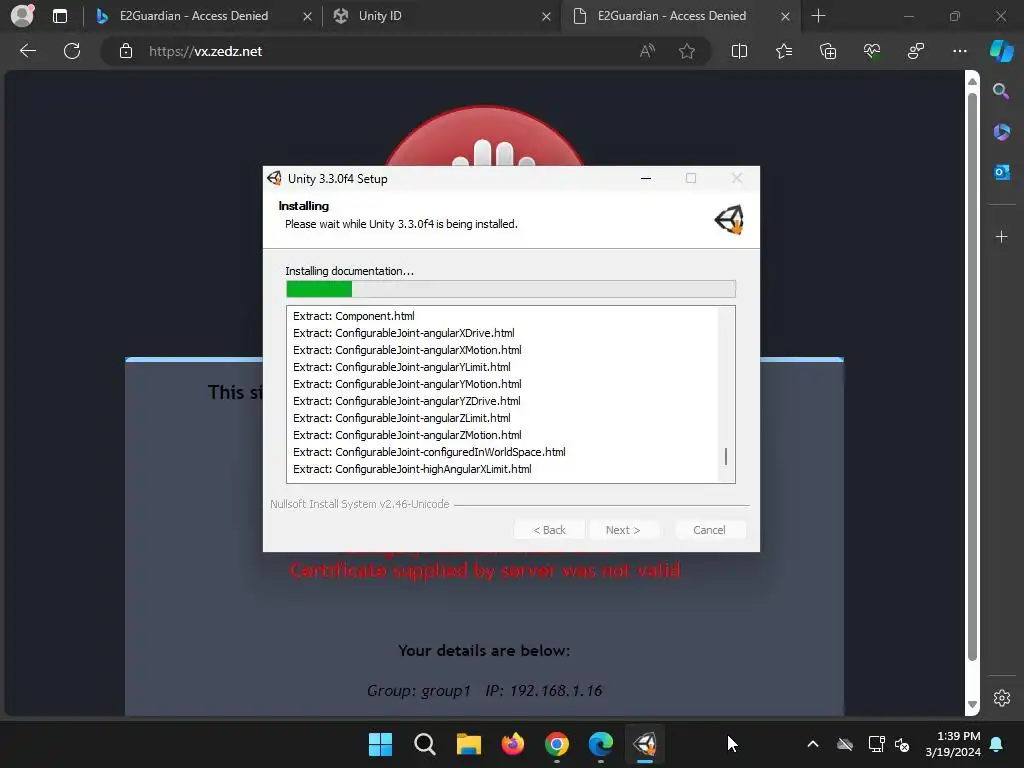Activate the Read aloud icon
This screenshot has width=1024, height=768.
[x=647, y=51]
